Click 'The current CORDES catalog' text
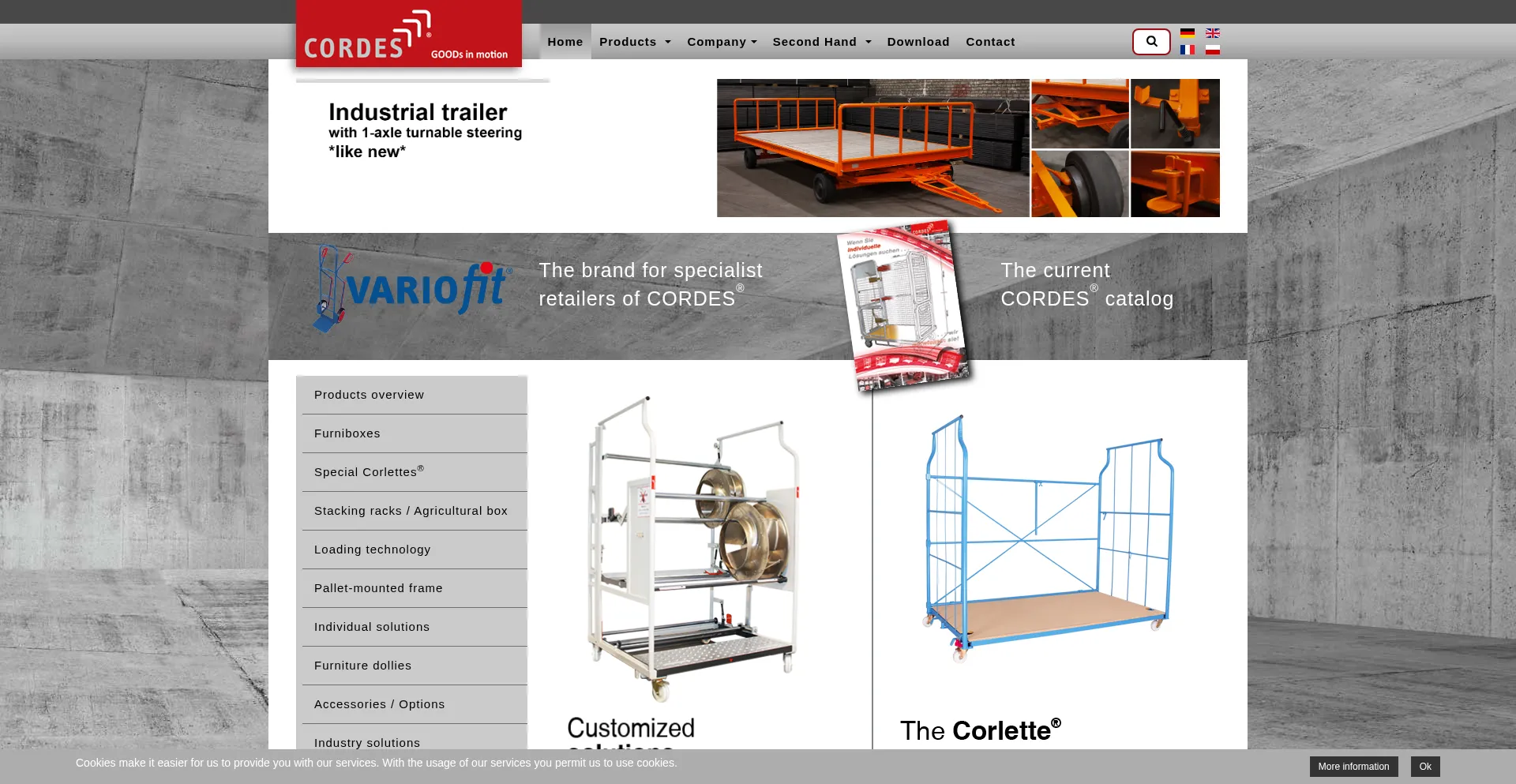This screenshot has width=1516, height=784. tap(1087, 284)
